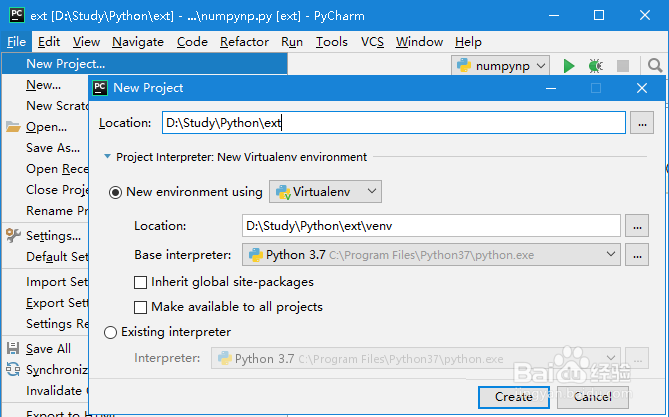Start debugging with the bug icon
669x417 pixels.
pos(595,66)
